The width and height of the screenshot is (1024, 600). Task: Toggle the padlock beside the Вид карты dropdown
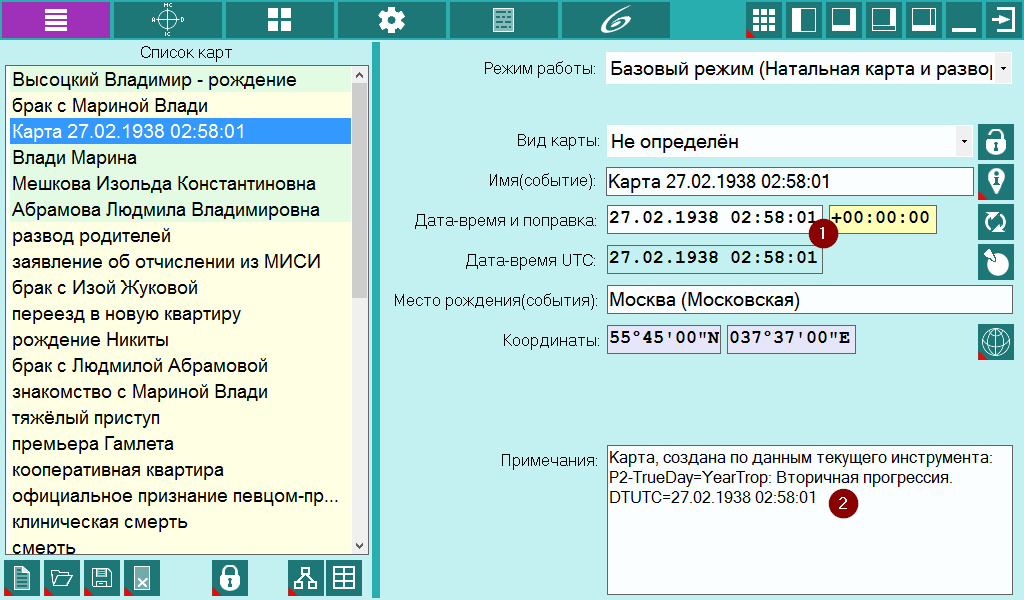click(x=995, y=142)
